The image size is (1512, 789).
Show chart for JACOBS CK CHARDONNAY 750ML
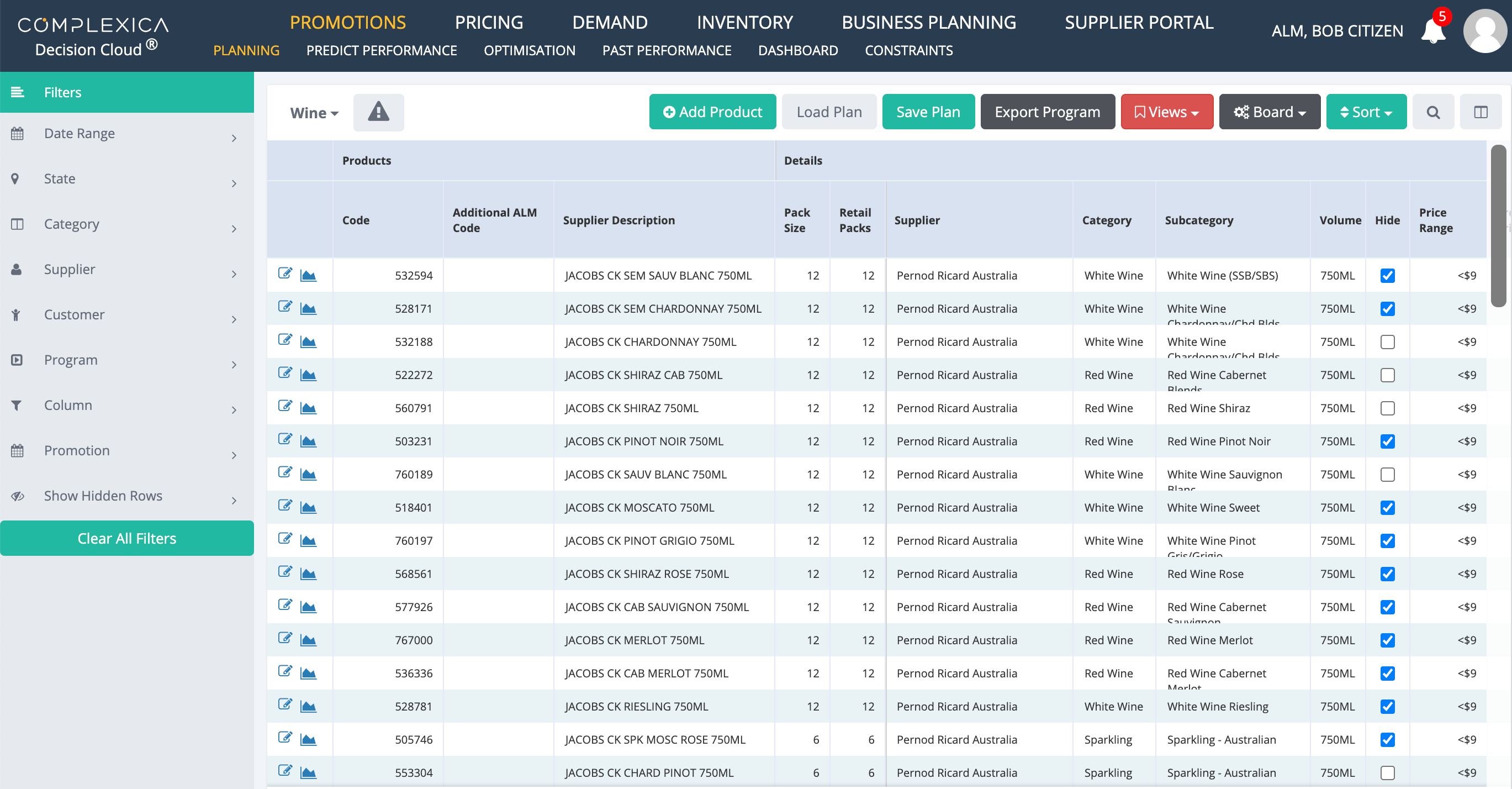pyautogui.click(x=308, y=341)
